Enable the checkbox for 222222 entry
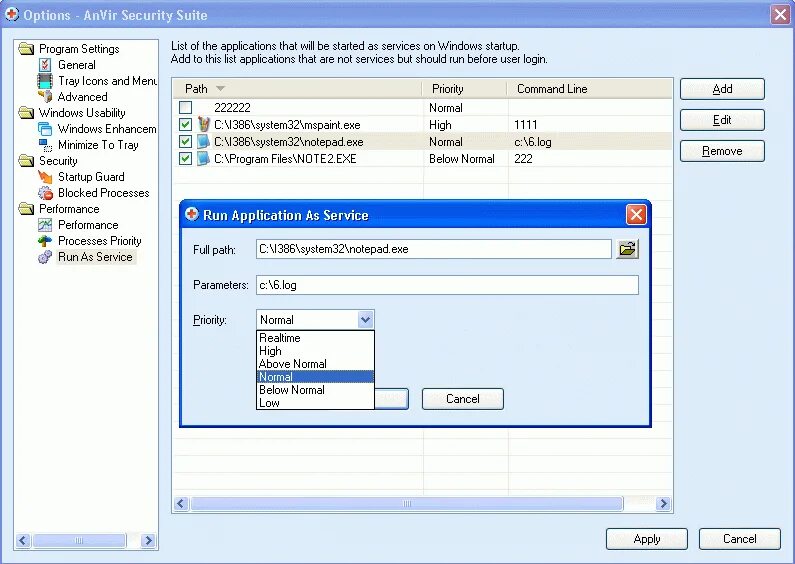The image size is (795, 564). tap(186, 108)
